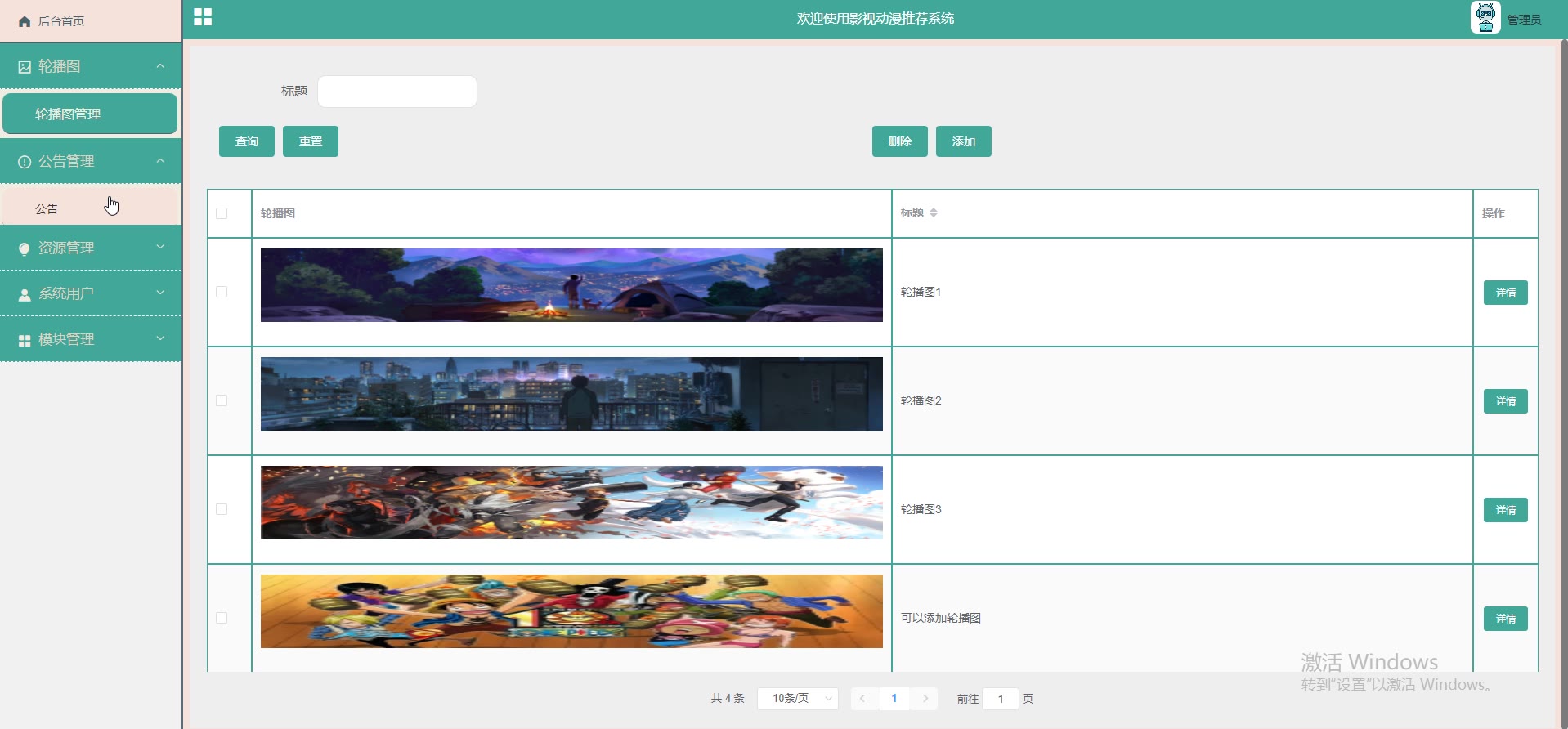The height and width of the screenshot is (729, 1568).
Task: Expand the 资源管理 menu chevron
Action: click(160, 247)
